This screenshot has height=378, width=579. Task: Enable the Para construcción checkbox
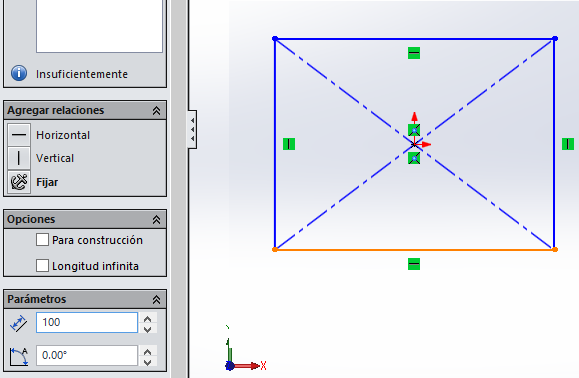click(42, 240)
